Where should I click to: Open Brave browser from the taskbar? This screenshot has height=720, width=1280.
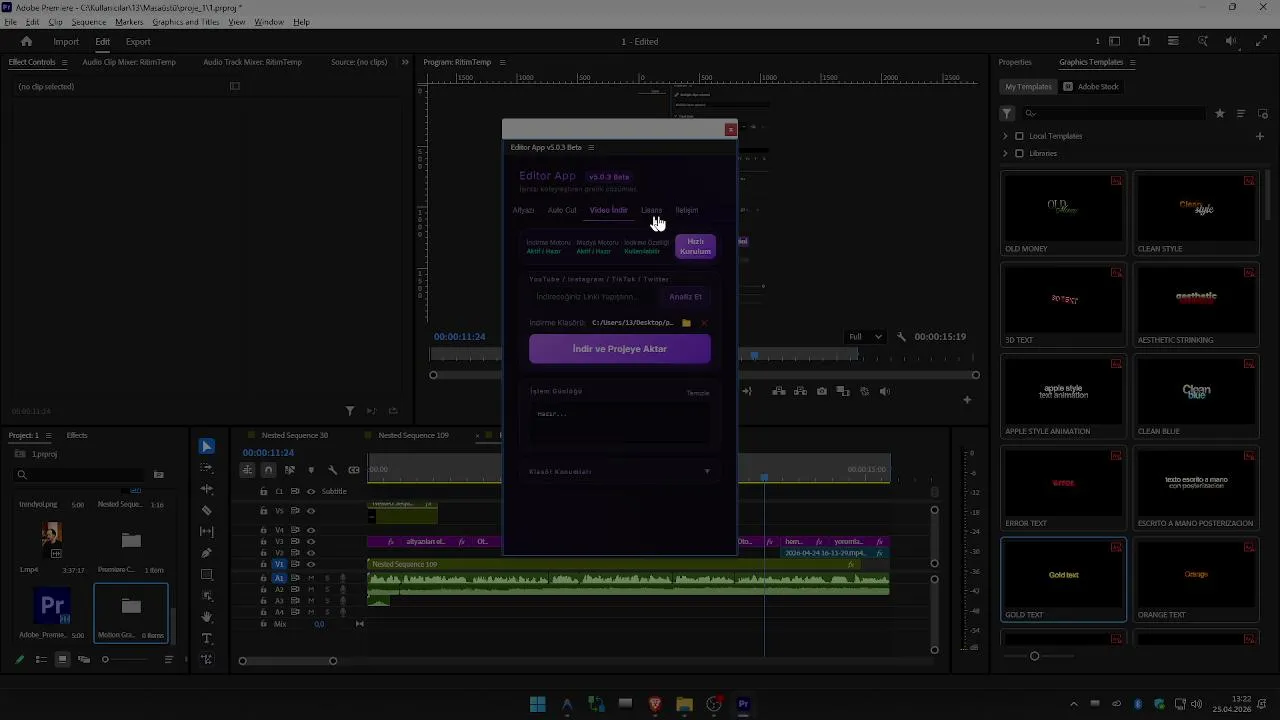tap(655, 704)
